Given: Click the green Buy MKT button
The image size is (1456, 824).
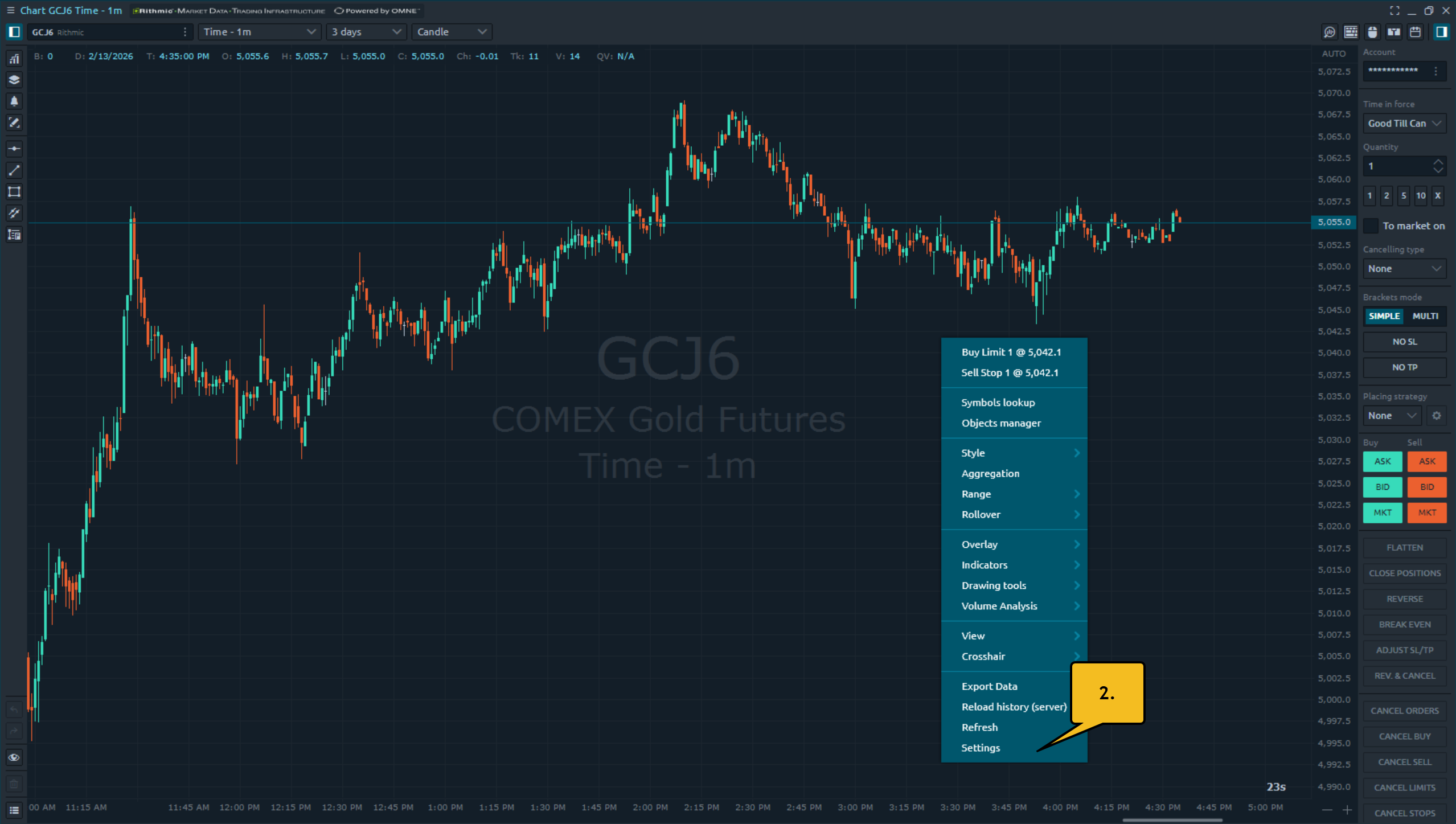Looking at the screenshot, I should 1382,513.
